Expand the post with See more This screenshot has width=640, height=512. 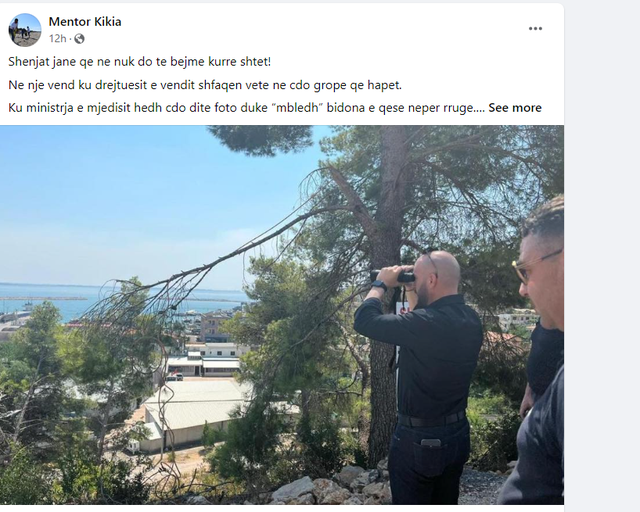[x=515, y=108]
